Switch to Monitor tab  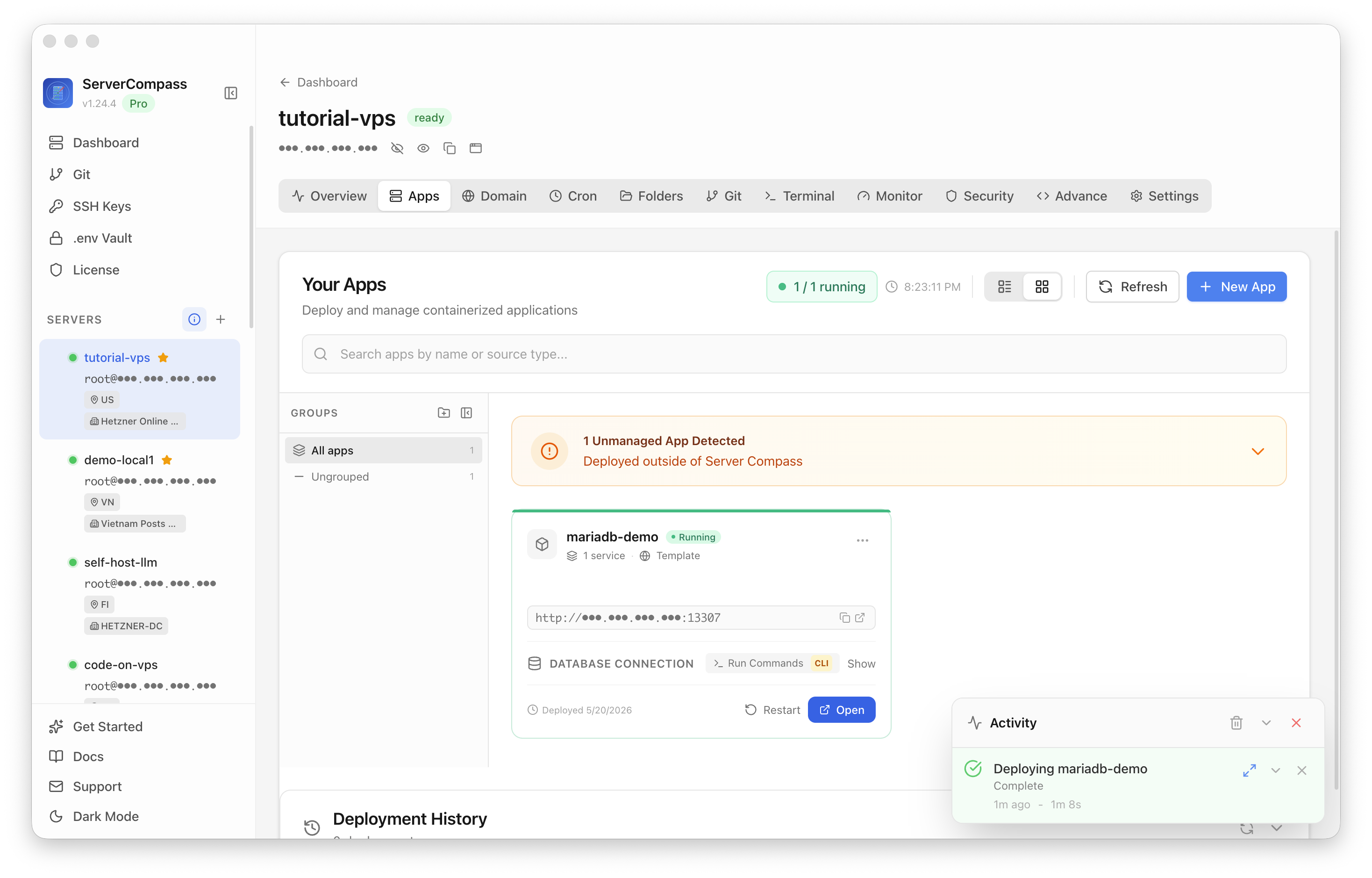(889, 196)
